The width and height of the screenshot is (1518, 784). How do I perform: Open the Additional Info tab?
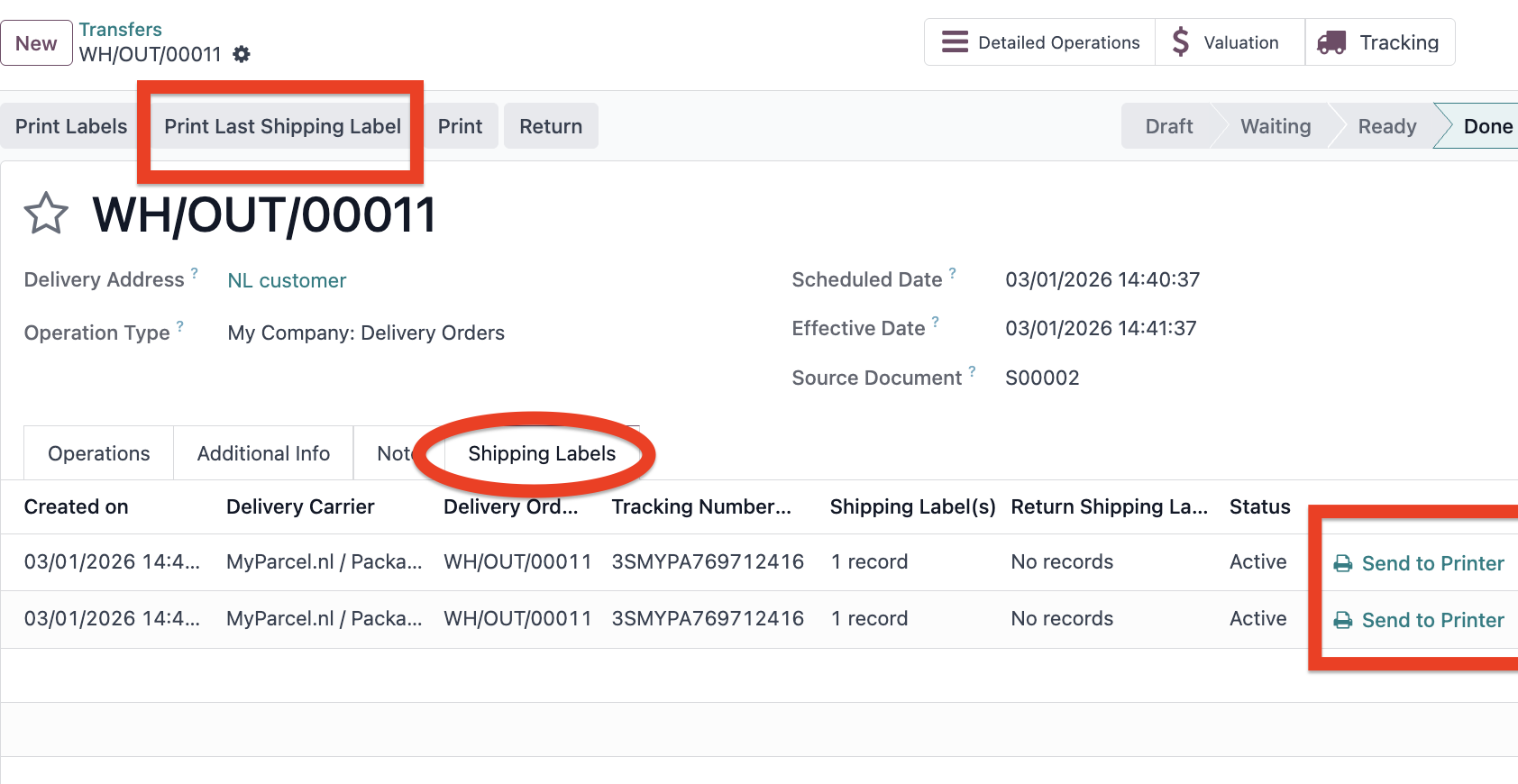coord(263,453)
